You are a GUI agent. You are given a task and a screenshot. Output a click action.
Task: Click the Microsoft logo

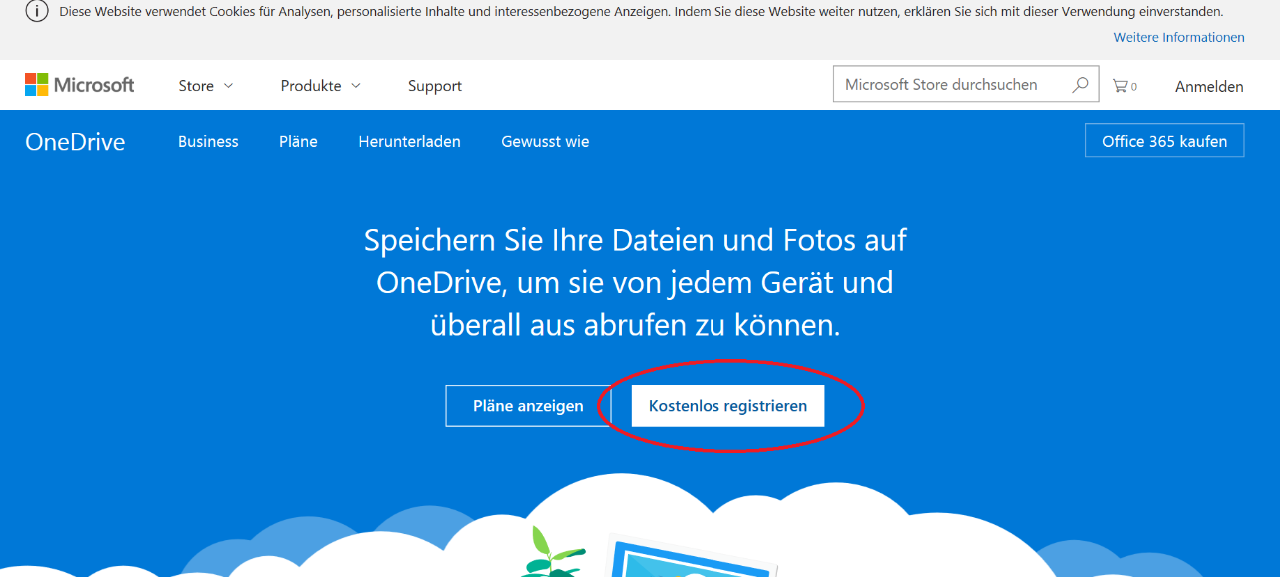(80, 85)
